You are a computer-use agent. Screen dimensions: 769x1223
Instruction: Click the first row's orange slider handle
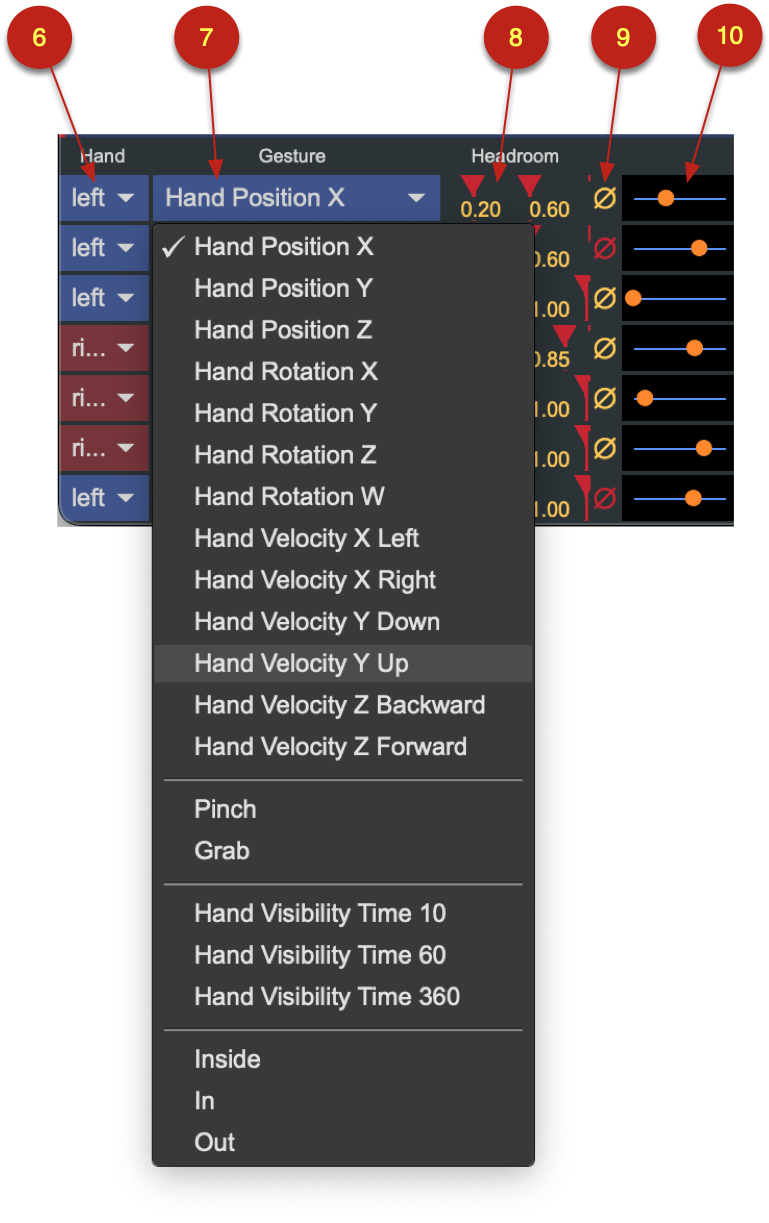pyautogui.click(x=665, y=198)
